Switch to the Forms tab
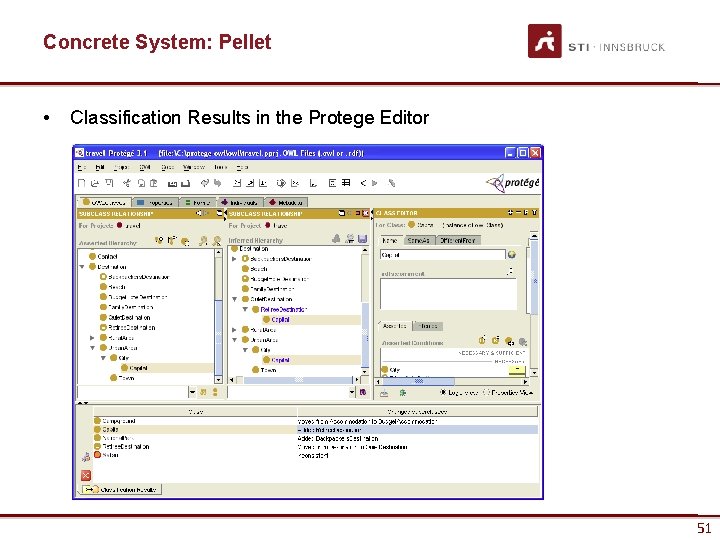 (198, 202)
